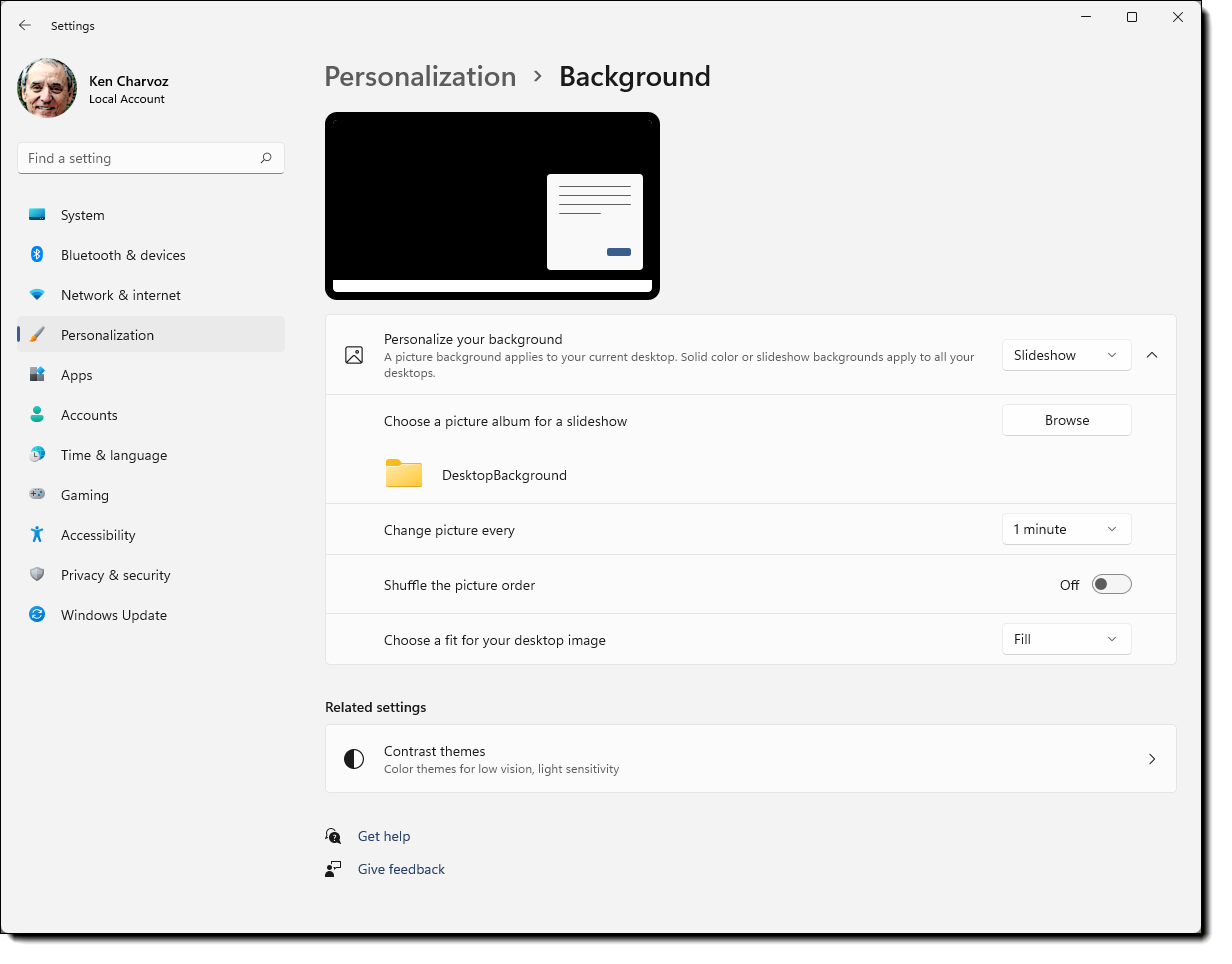Viewport: 1232px width, 964px height.
Task: Click the desktop background preview thumbnail
Action: pyautogui.click(x=492, y=206)
